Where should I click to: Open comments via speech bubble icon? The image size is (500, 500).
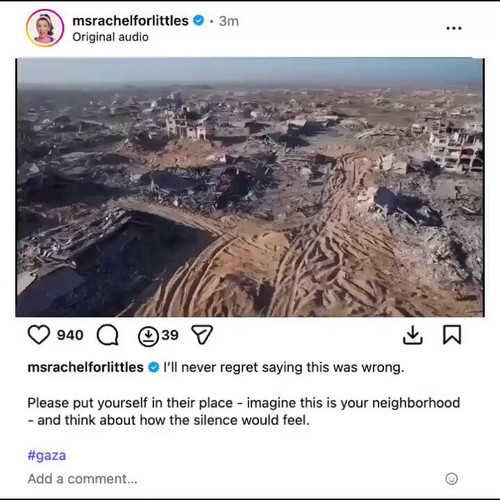pyautogui.click(x=107, y=335)
